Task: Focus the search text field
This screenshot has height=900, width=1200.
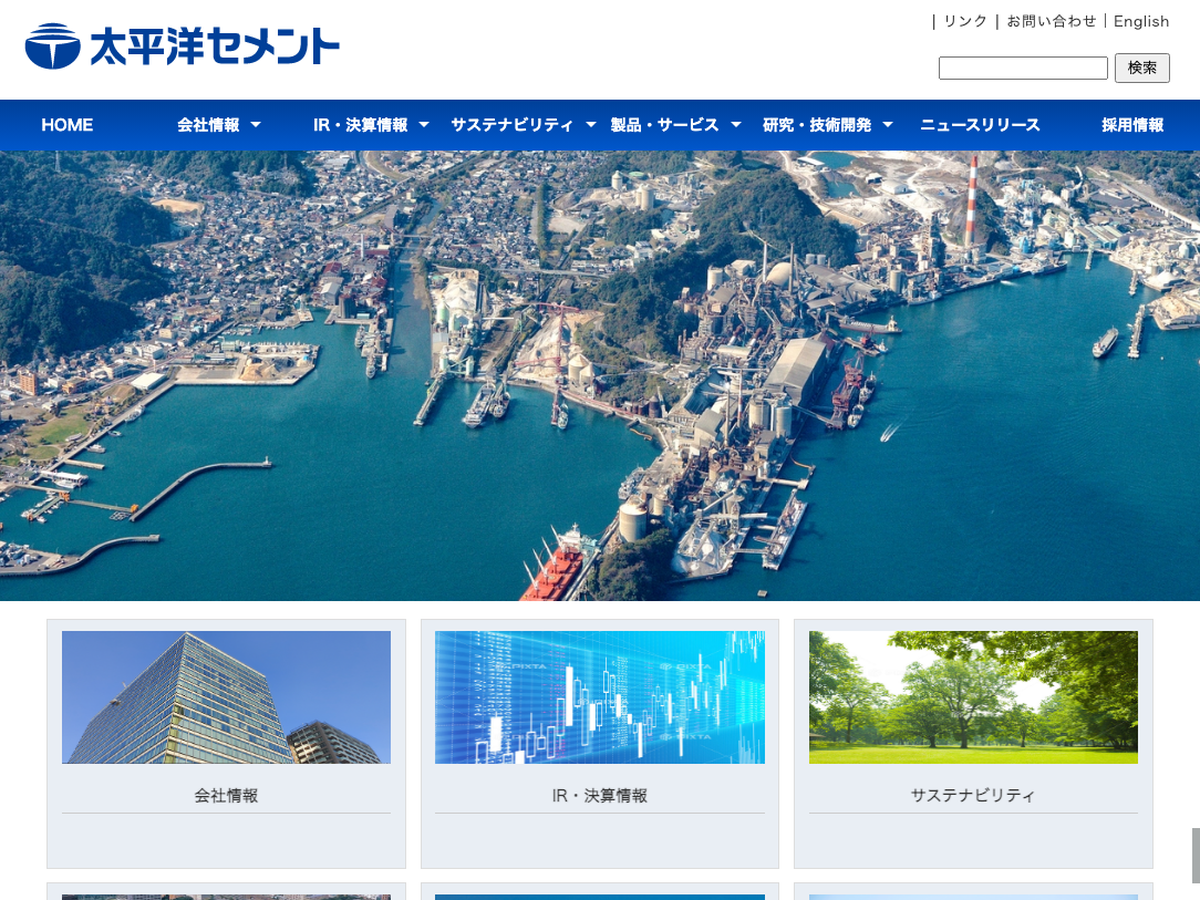Action: click(x=1022, y=68)
